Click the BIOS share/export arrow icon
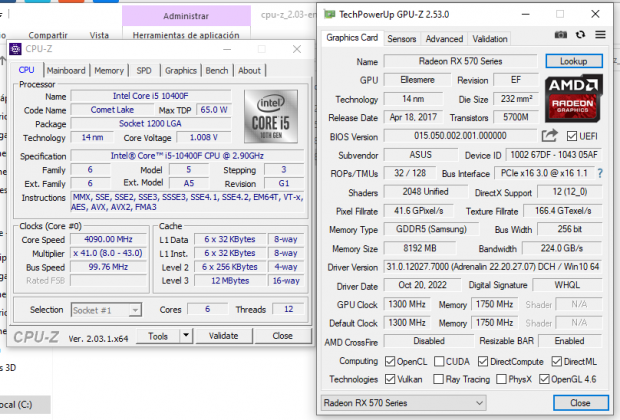Screen dimensions: 620x420 click(x=550, y=136)
